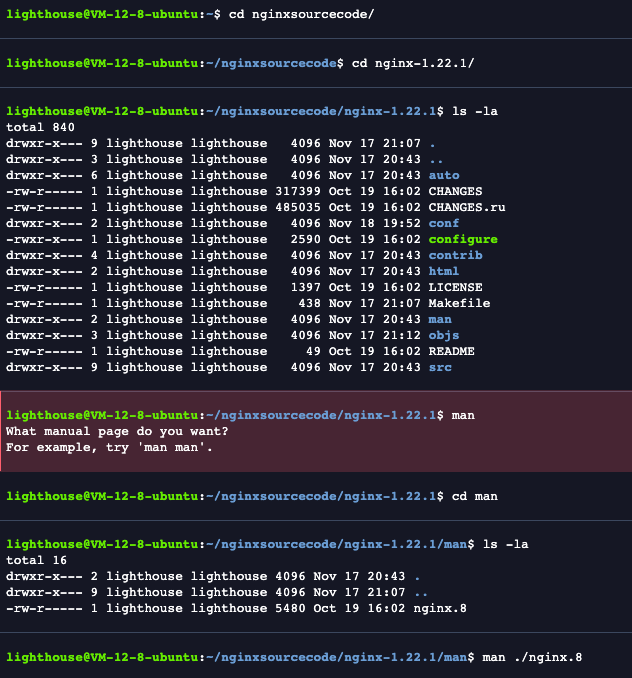Click the timestamp '19:52' of conf
Image resolution: width=632 pixels, height=678 pixels.
point(402,223)
